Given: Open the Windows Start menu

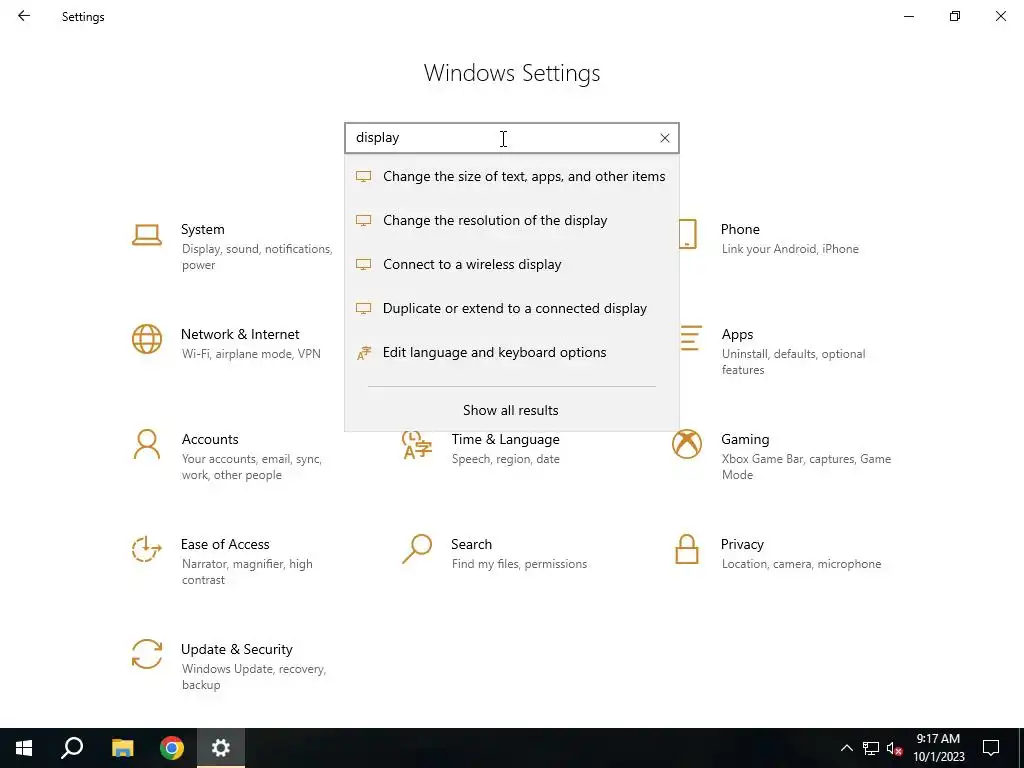Looking at the screenshot, I should [24, 748].
